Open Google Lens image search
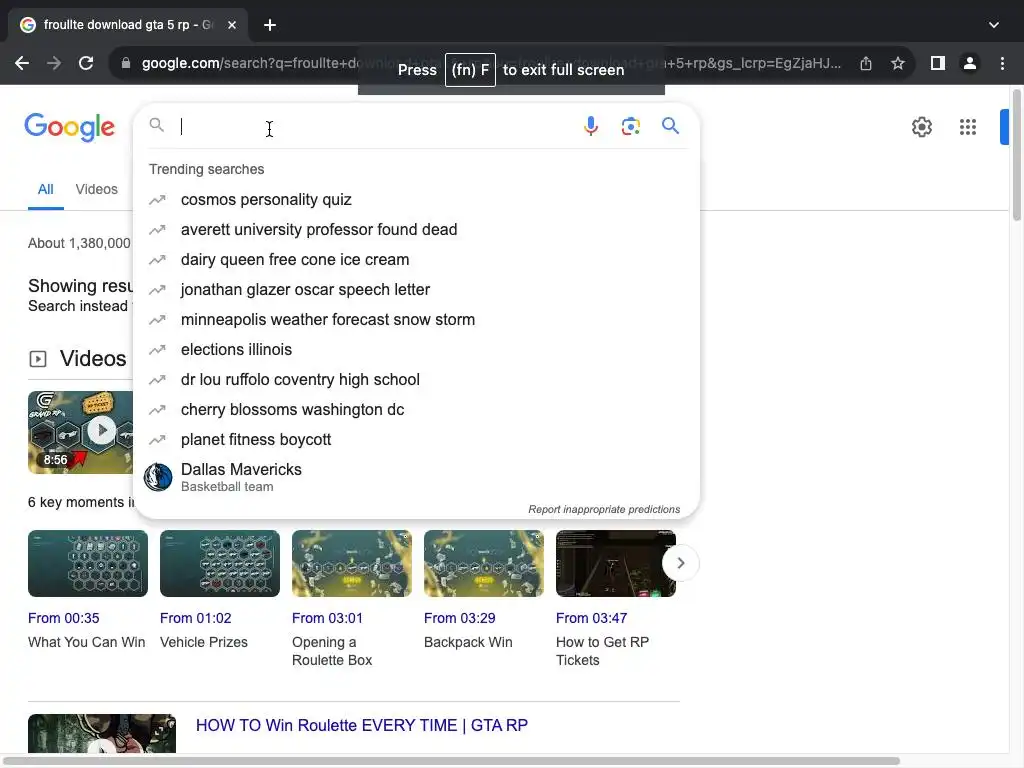Viewport: 1024px width, 768px height. (630, 126)
